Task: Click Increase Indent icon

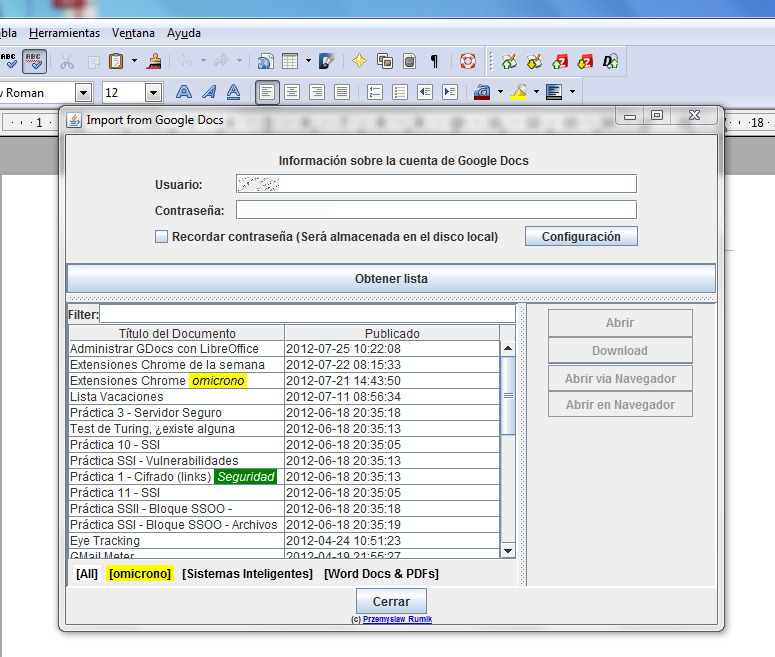Action: point(450,92)
